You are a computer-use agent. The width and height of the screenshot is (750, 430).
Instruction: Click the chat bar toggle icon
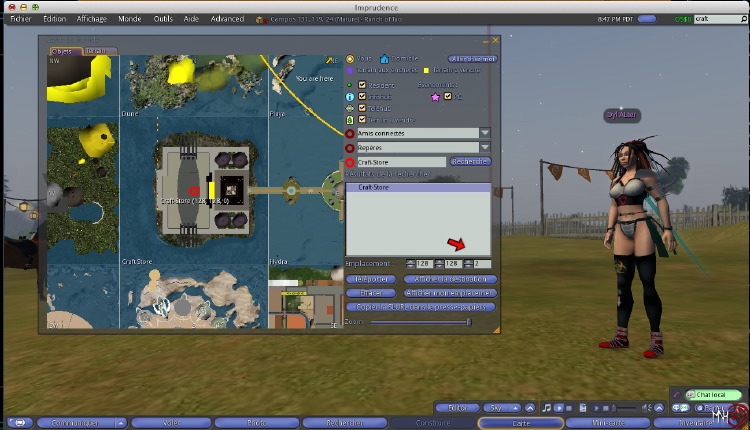pos(20,423)
